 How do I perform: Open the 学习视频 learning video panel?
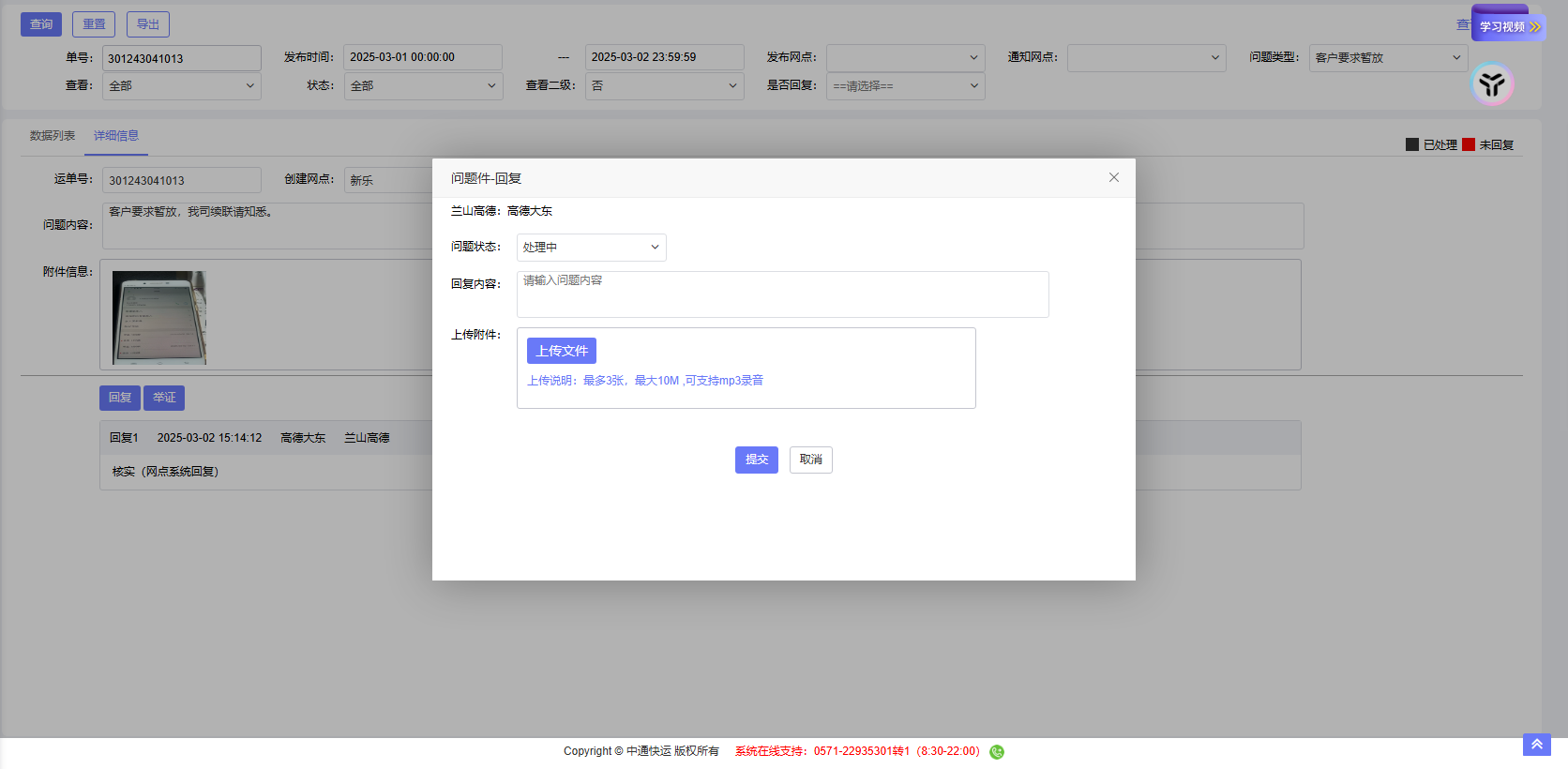[1508, 27]
